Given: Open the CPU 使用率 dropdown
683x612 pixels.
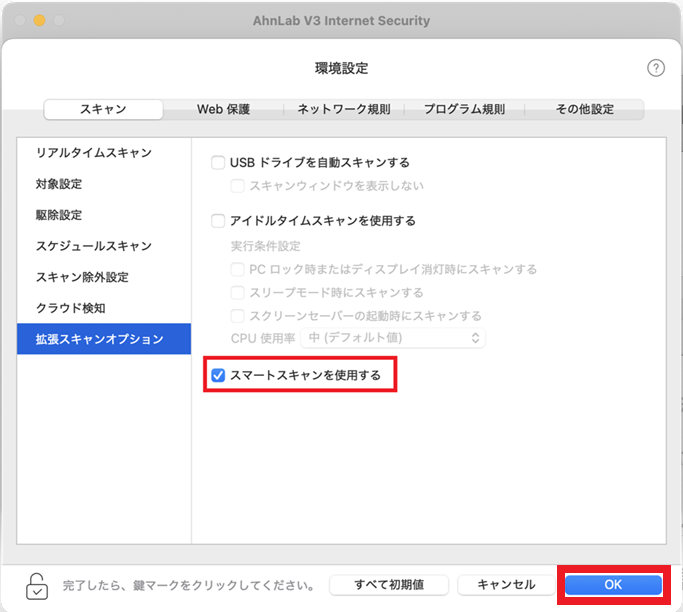Looking at the screenshot, I should (393, 338).
